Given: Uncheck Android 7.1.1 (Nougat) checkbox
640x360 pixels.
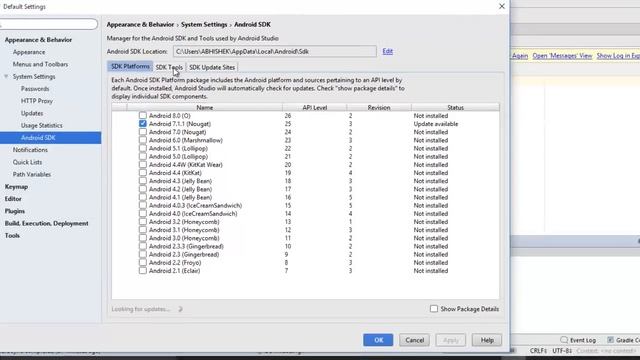Looking at the screenshot, I should pyautogui.click(x=142, y=124).
